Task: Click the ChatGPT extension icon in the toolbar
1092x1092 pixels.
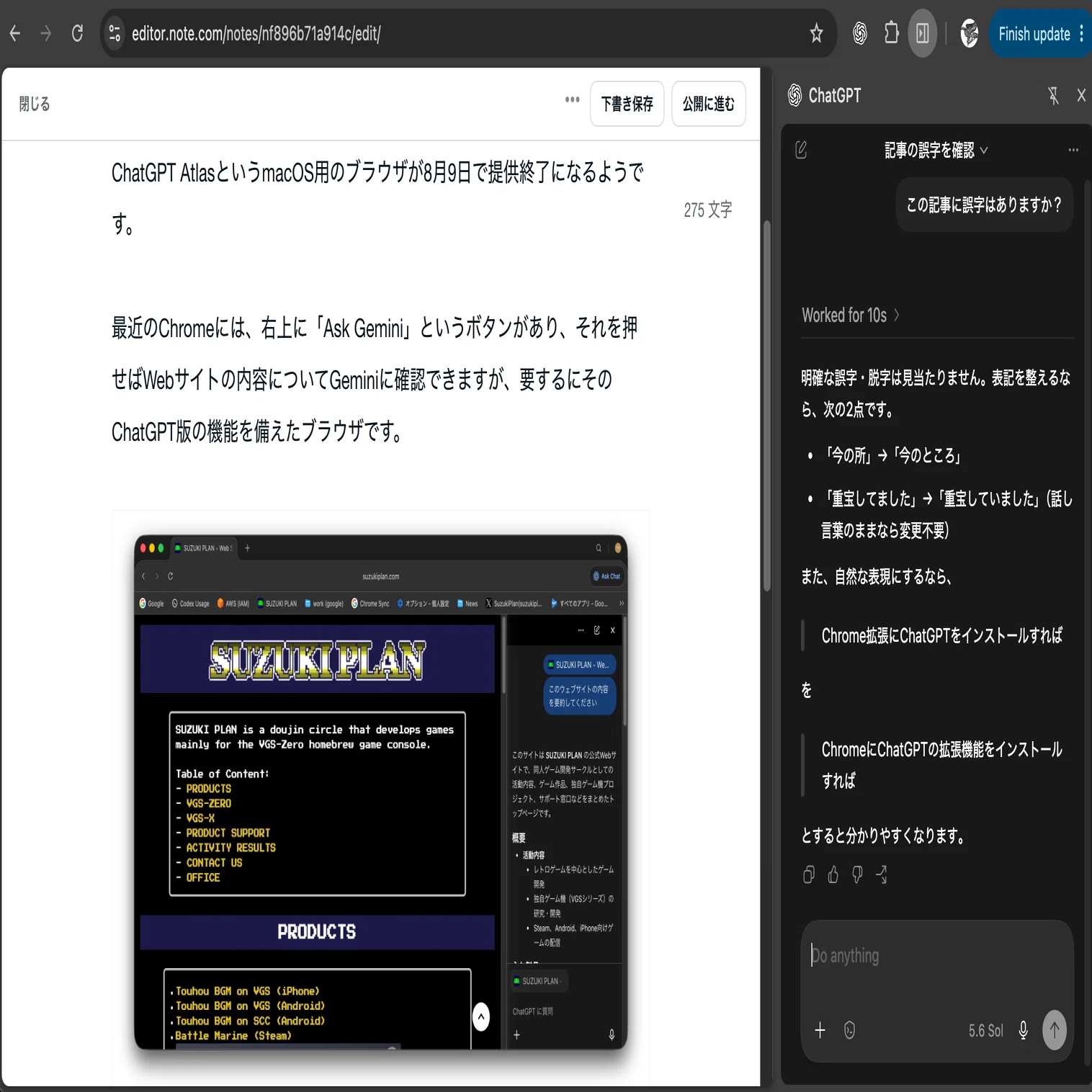Action: [859, 33]
